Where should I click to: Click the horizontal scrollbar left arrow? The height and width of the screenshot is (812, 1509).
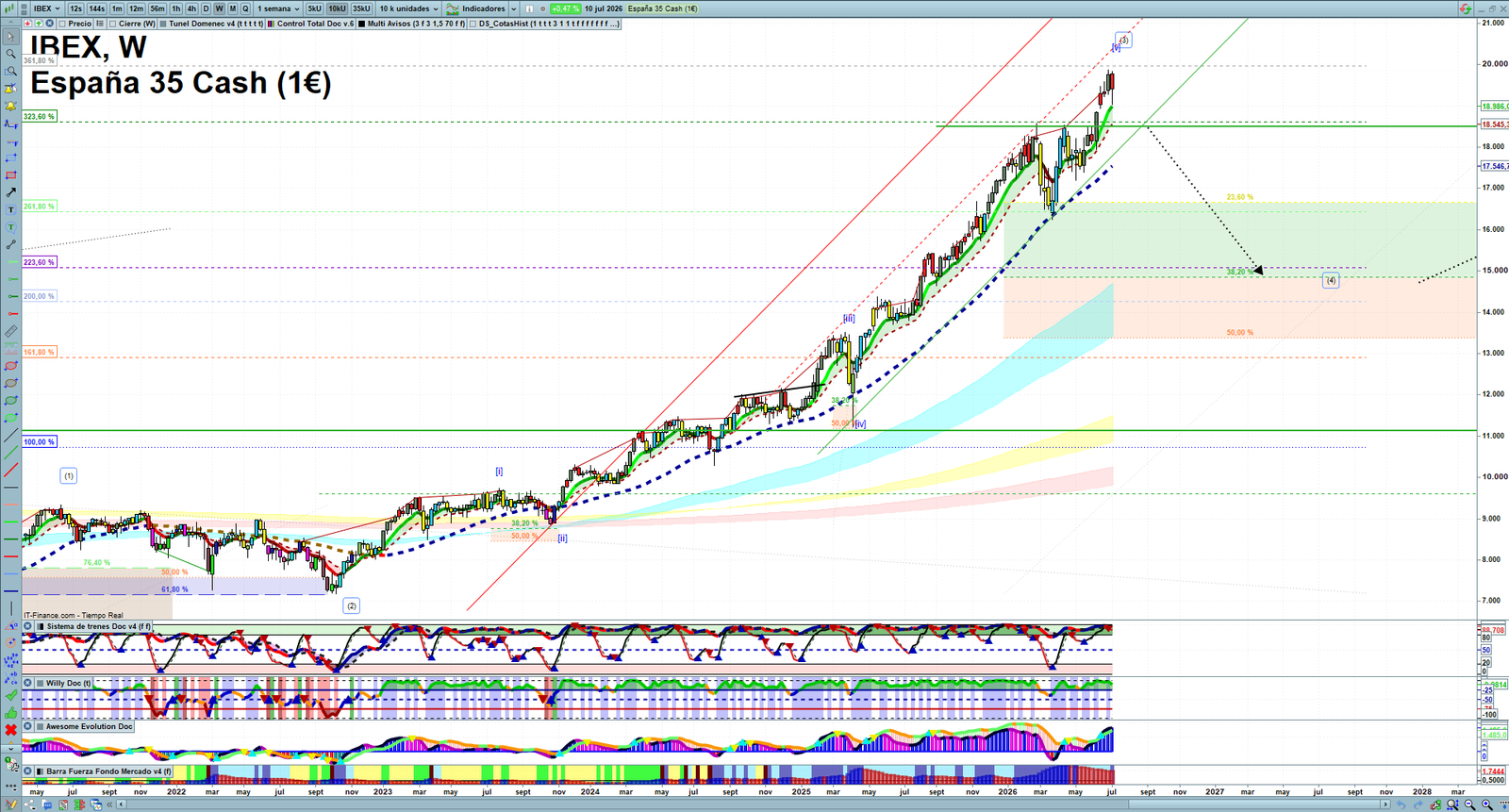point(121,804)
